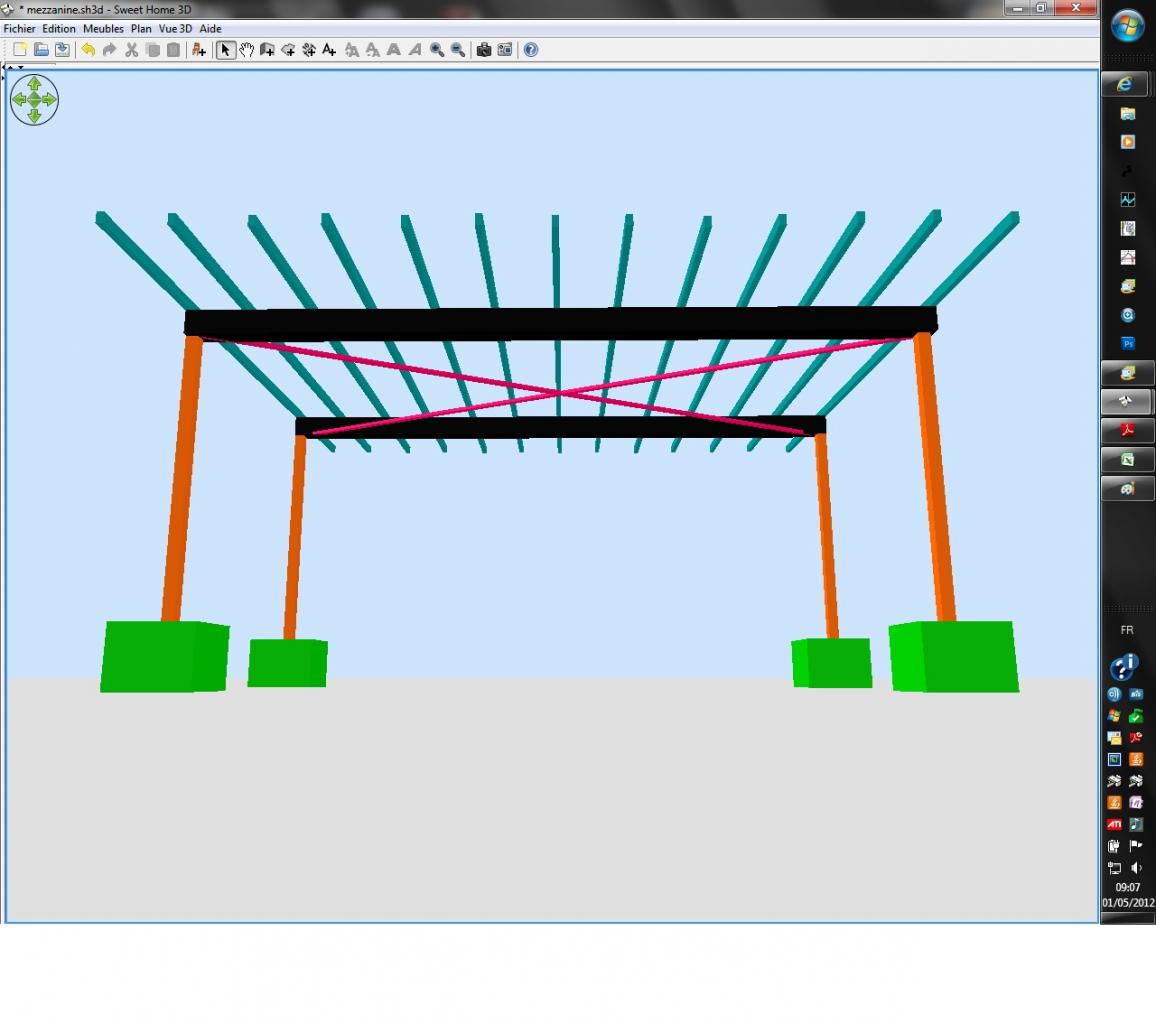The width and height of the screenshot is (1156, 1024).
Task: Click the Create photo camera icon
Action: coord(484,50)
